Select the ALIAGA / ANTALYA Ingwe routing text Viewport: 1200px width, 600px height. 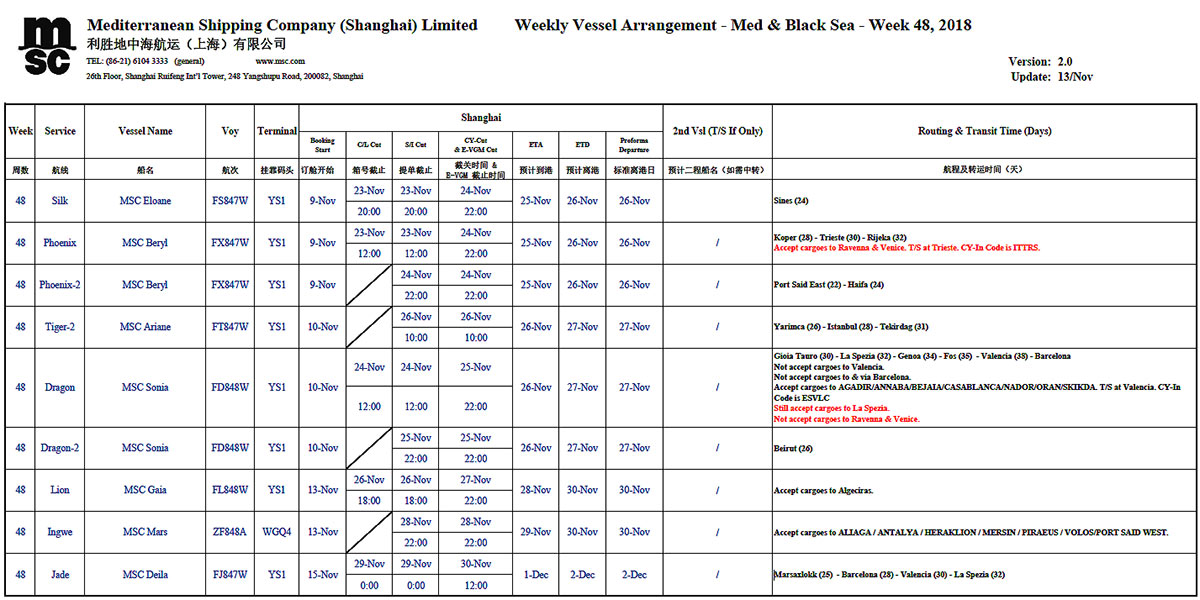click(970, 533)
